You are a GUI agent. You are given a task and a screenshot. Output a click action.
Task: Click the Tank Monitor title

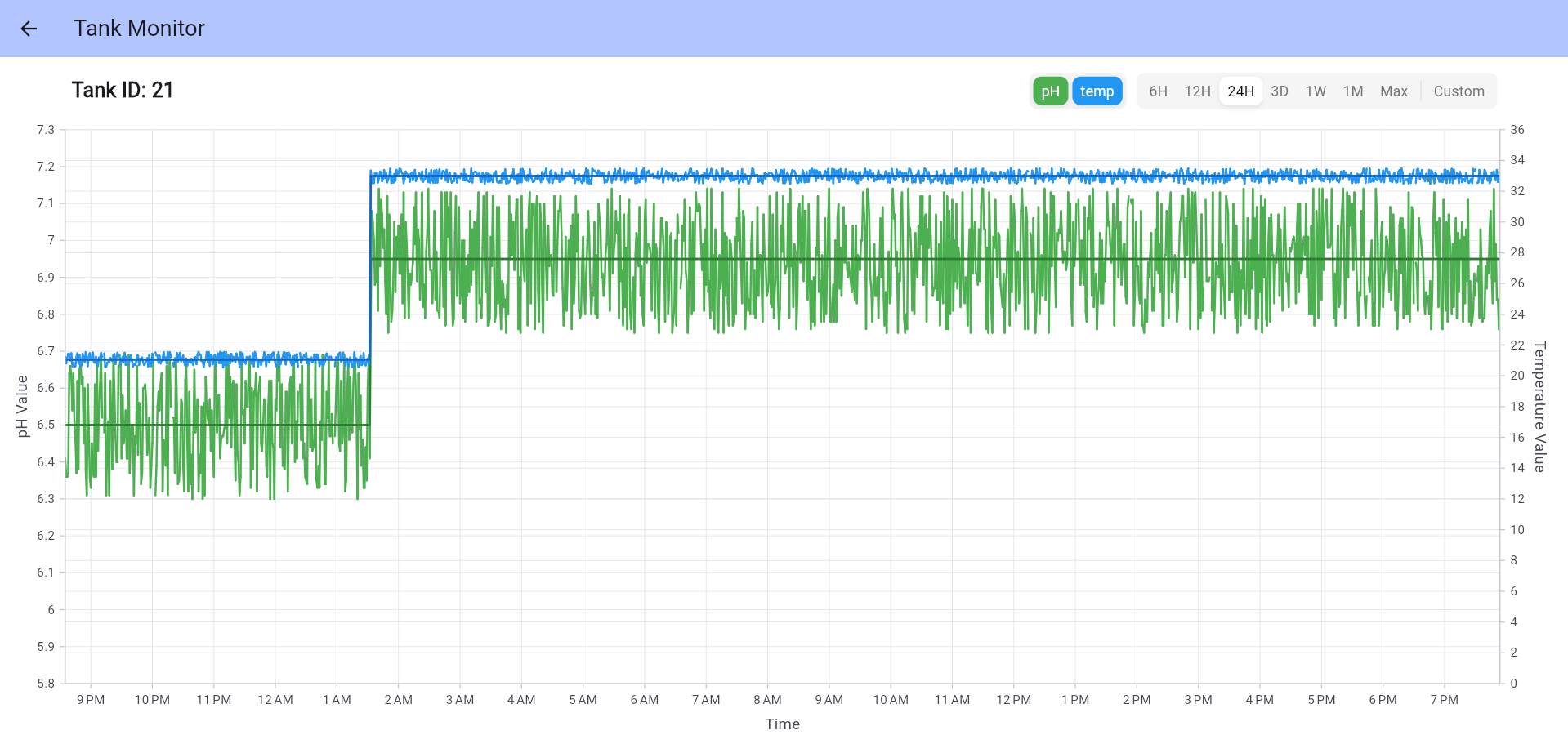[x=139, y=29]
